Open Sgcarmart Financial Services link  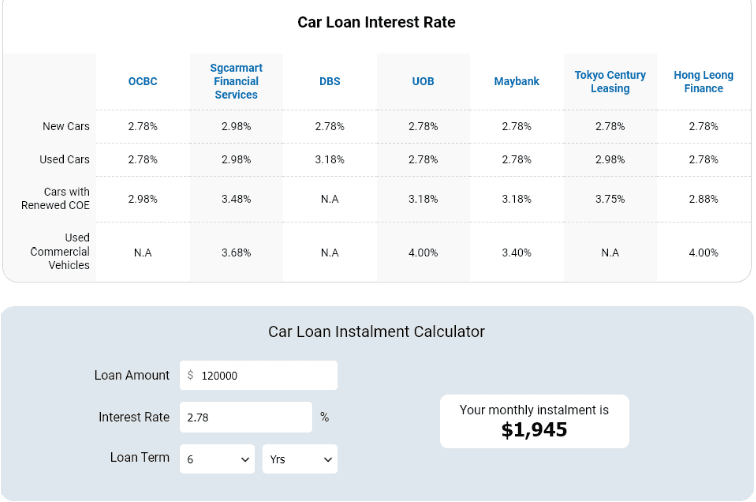236,81
